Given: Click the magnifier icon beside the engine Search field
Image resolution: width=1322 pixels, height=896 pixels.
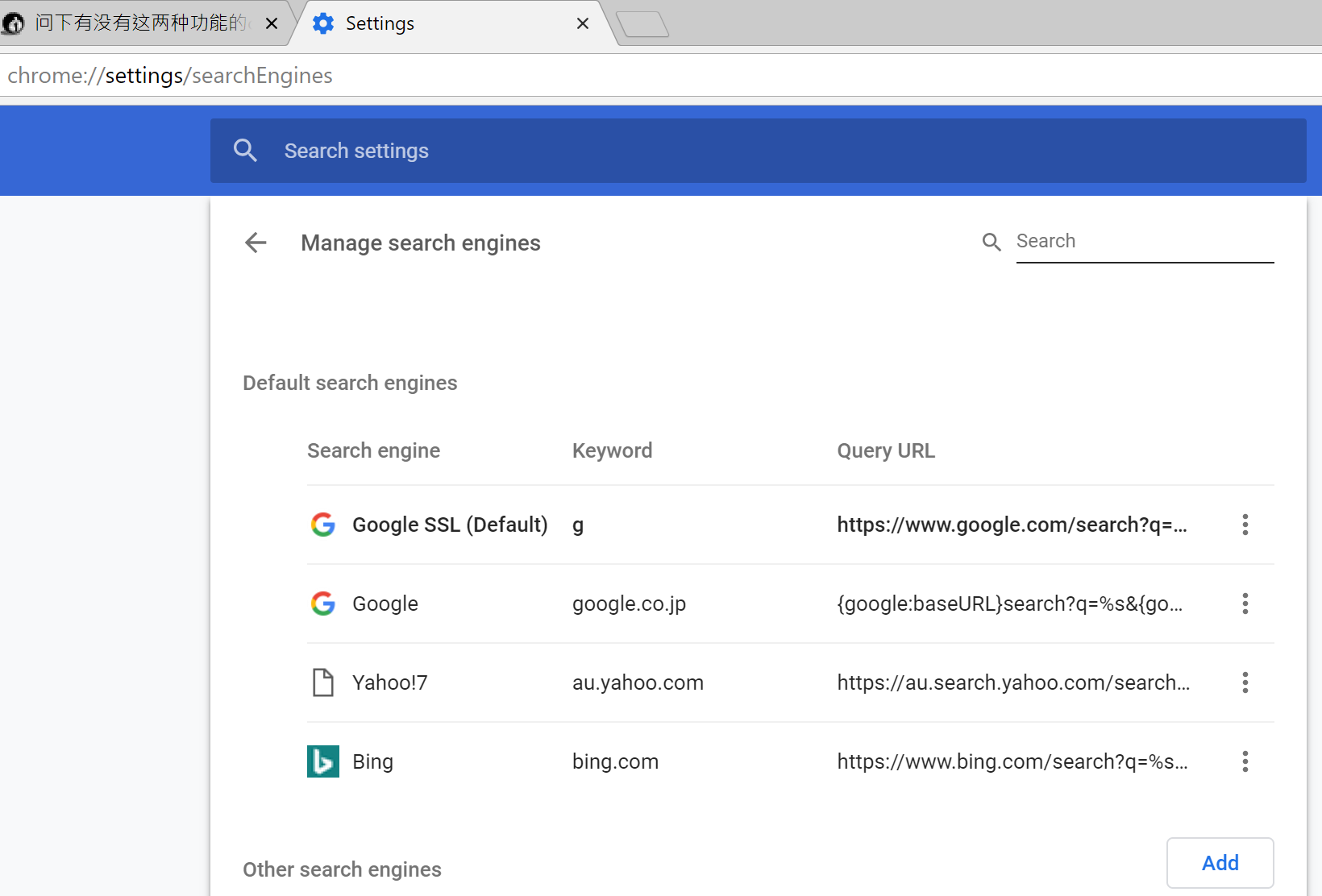Looking at the screenshot, I should click(992, 242).
